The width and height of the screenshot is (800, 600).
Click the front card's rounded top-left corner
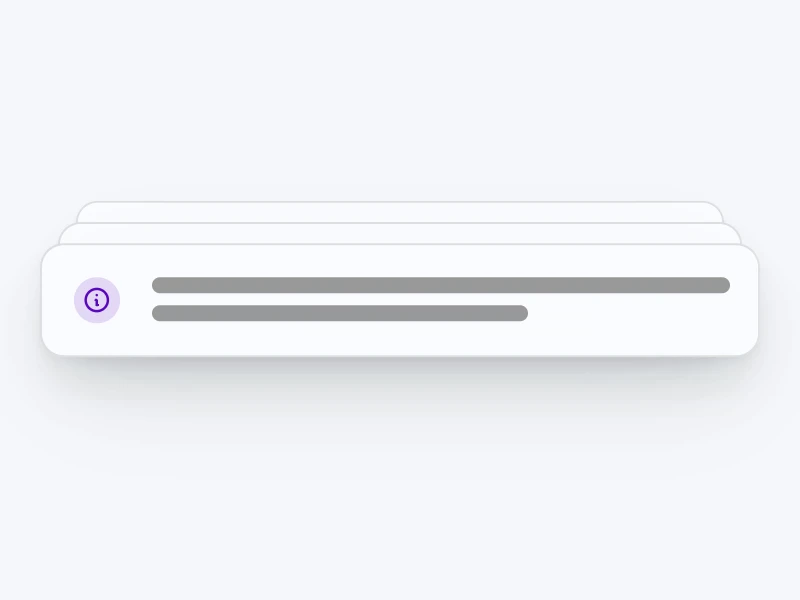click(x=51, y=254)
